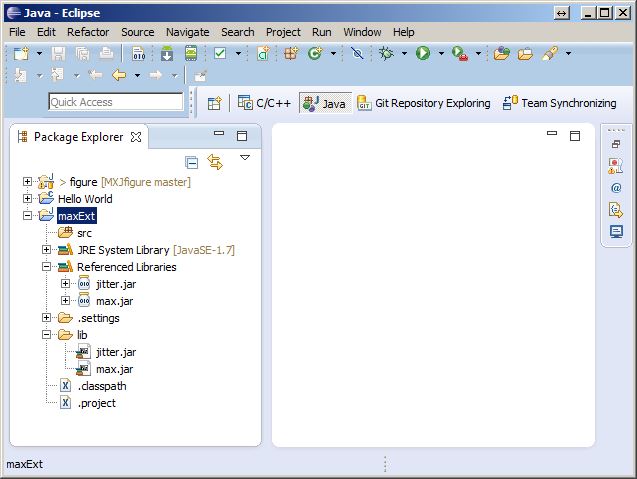Select the .classpath file in tree
Screen dimensions: 637x479
101,386
